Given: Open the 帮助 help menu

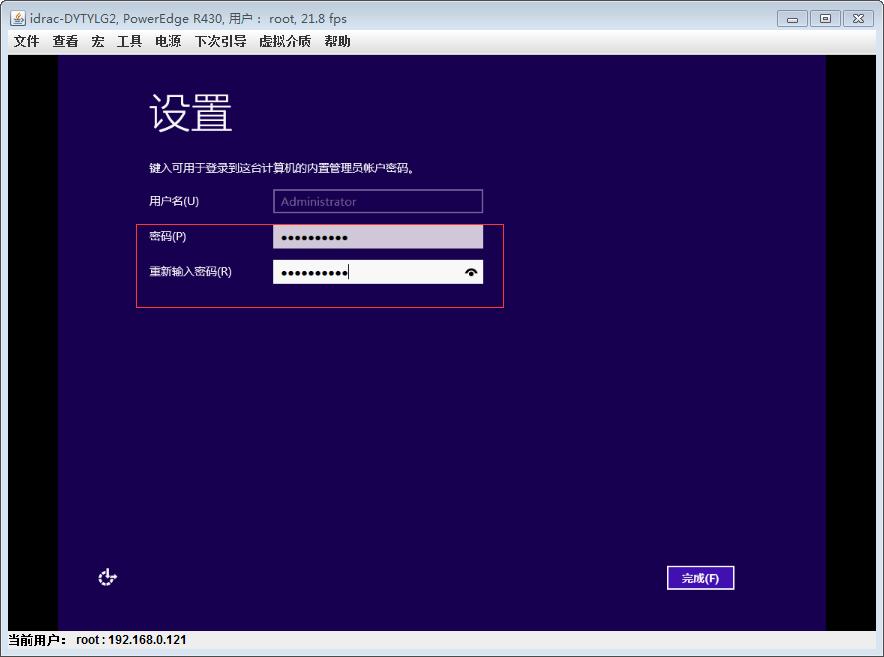Looking at the screenshot, I should 338,41.
